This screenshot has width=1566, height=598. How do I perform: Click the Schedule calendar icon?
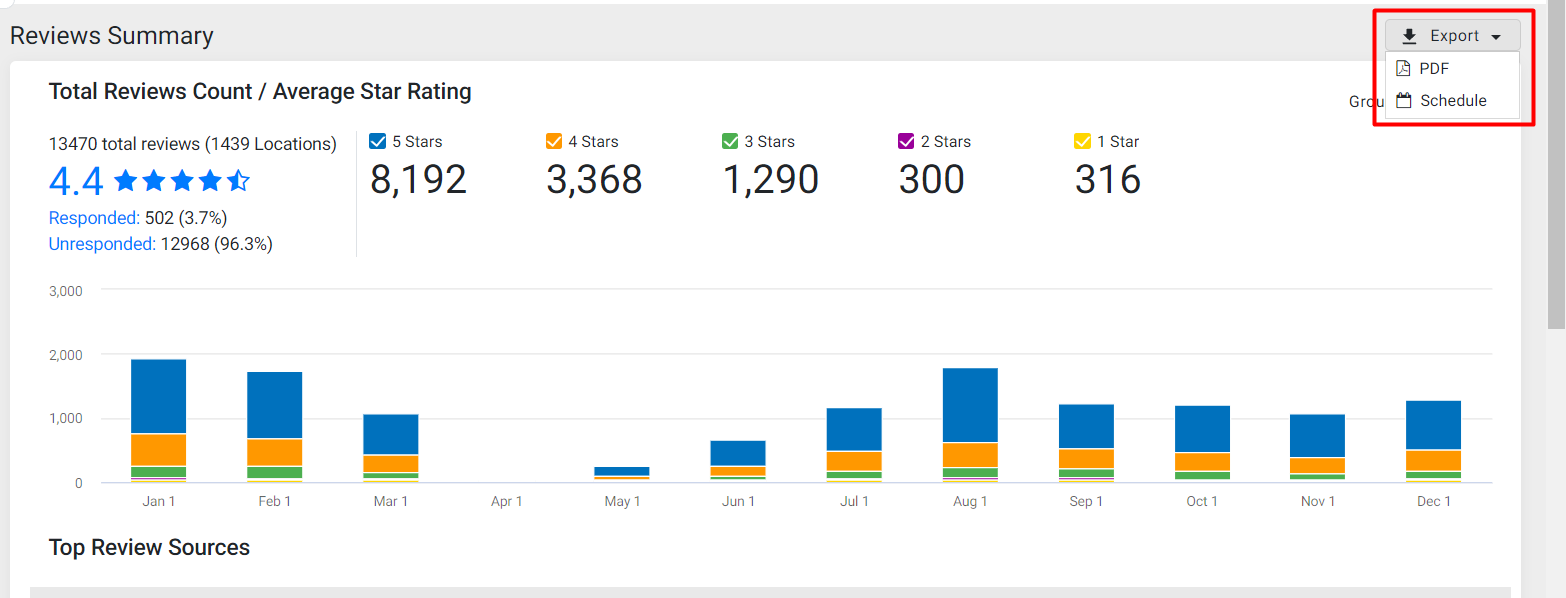point(1403,101)
